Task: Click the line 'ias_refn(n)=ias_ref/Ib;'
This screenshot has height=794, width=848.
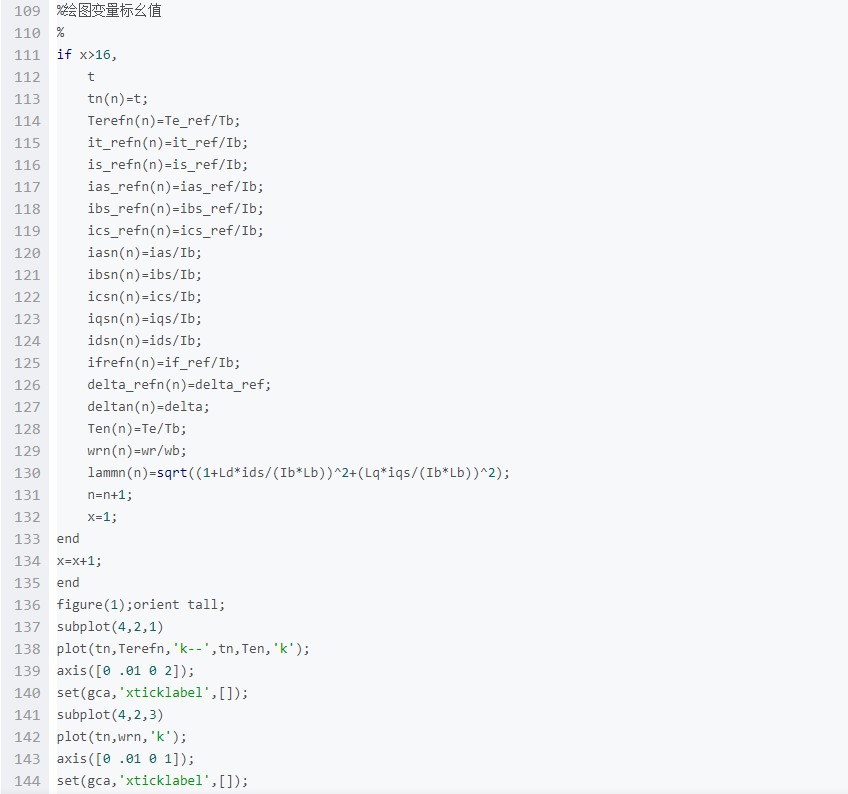Action: click(175, 187)
